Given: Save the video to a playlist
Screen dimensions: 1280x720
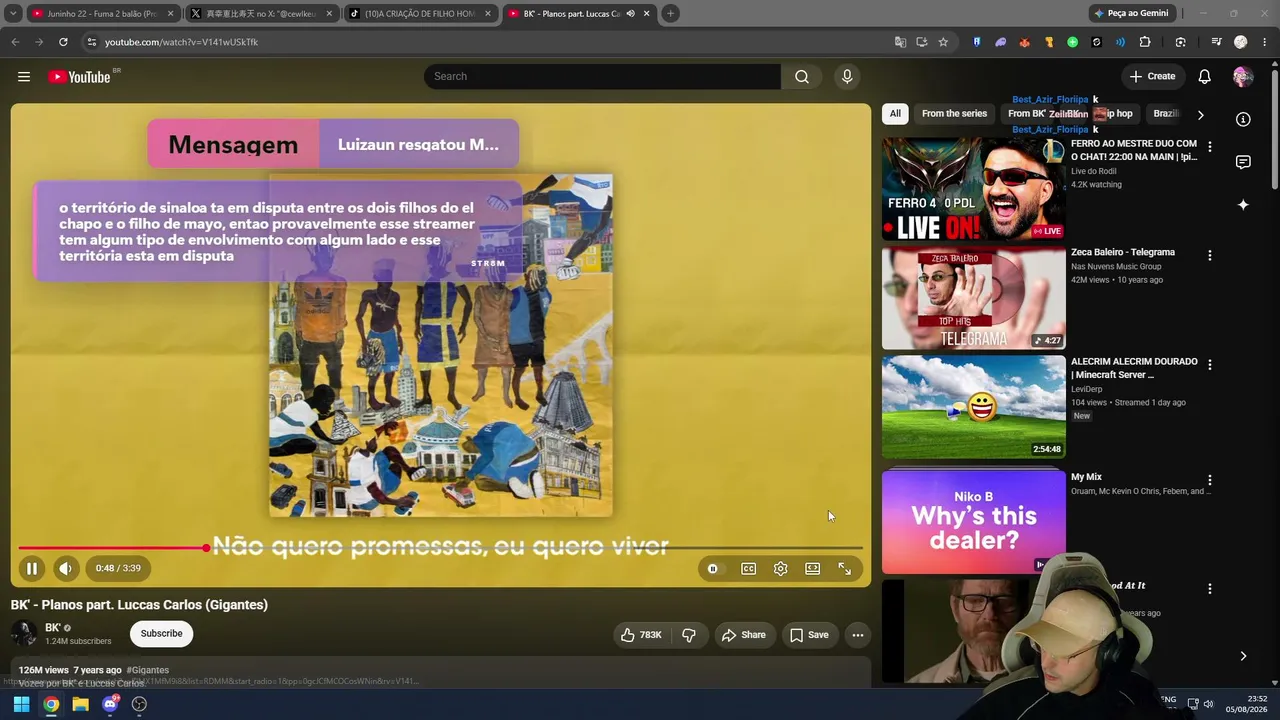Looking at the screenshot, I should tap(809, 635).
